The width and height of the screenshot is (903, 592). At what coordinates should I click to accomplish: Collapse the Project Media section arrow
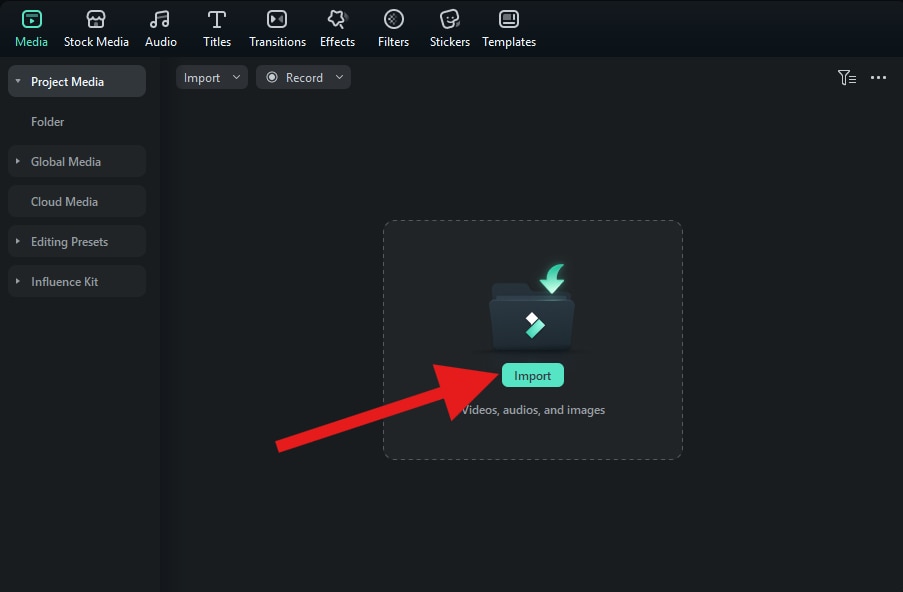coord(18,81)
